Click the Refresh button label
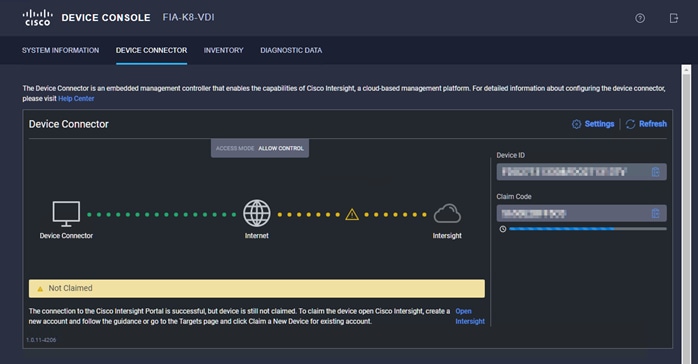 point(653,124)
